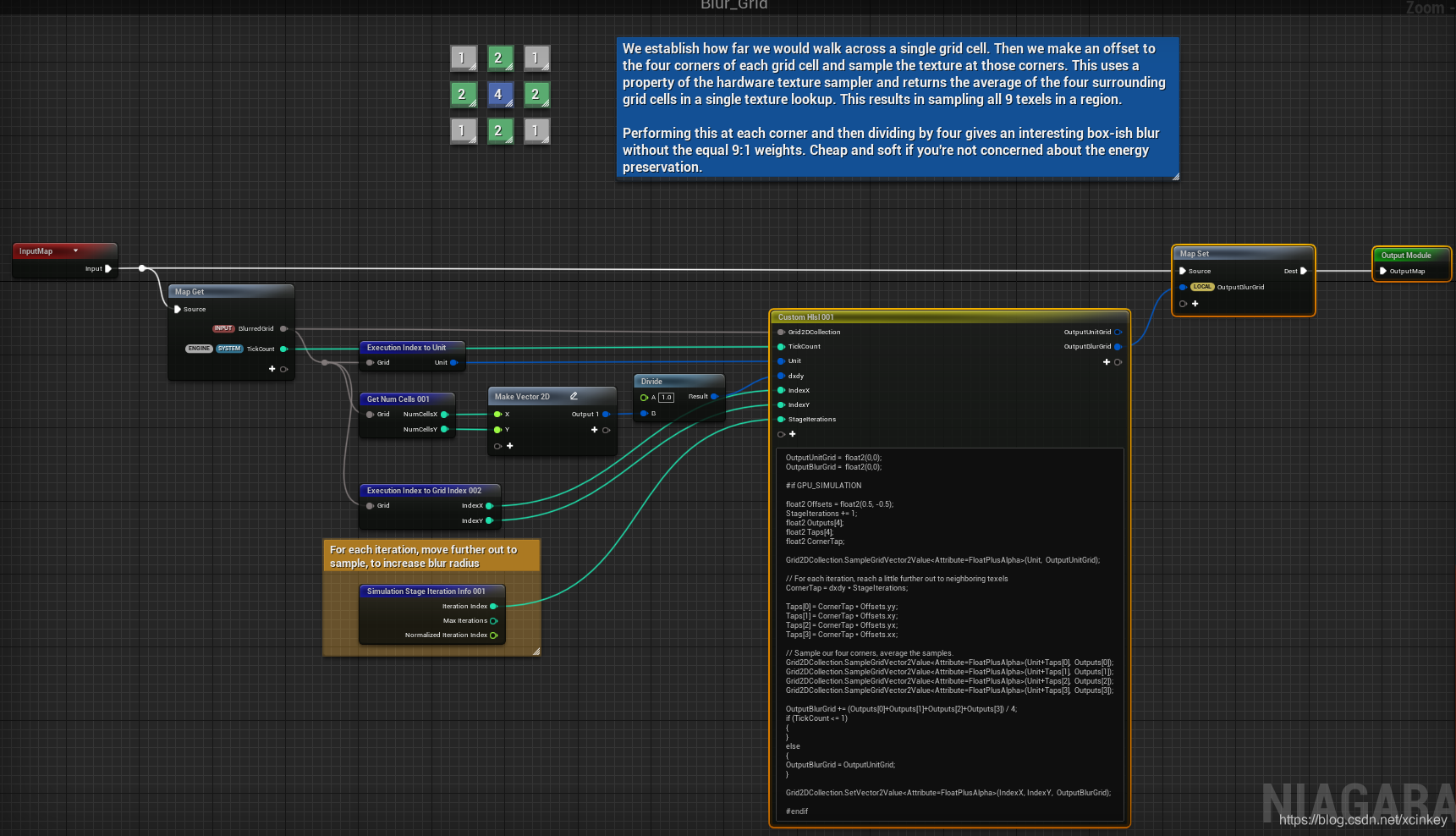
Task: Add a new pin on Map Set node
Action: (x=1195, y=303)
